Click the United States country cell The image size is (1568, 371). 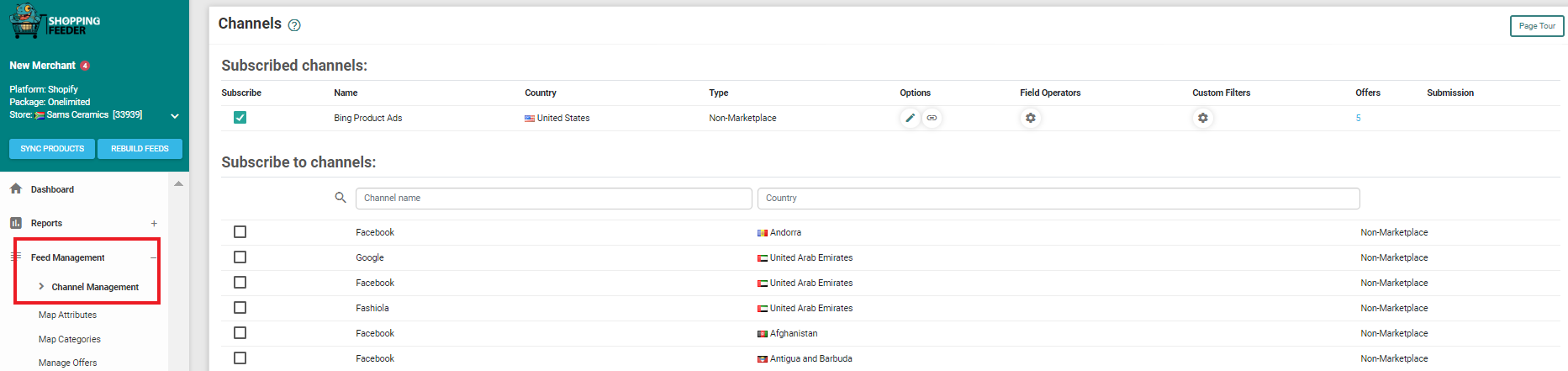coord(557,118)
